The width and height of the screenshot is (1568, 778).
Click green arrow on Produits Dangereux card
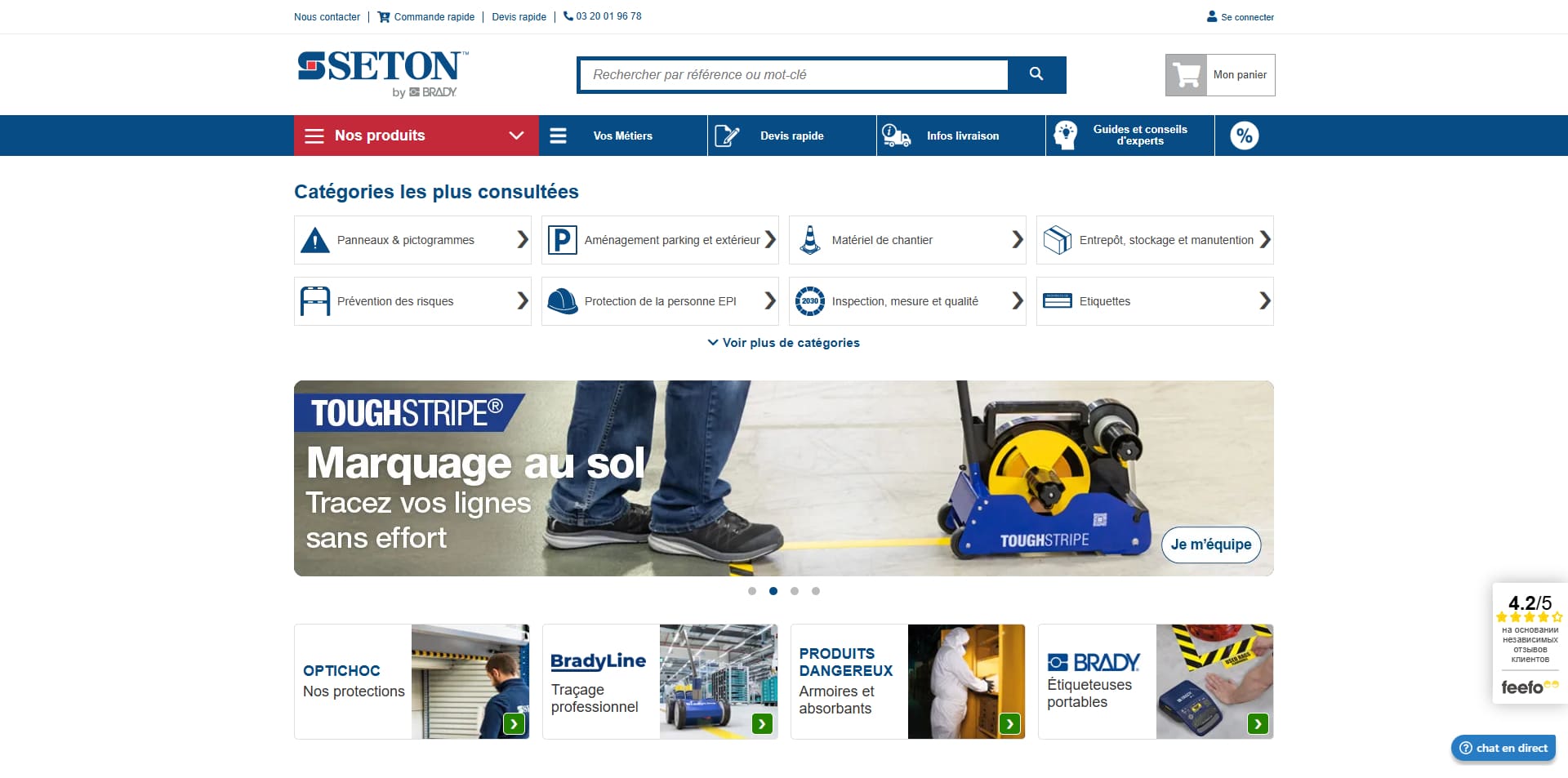pyautogui.click(x=1010, y=723)
